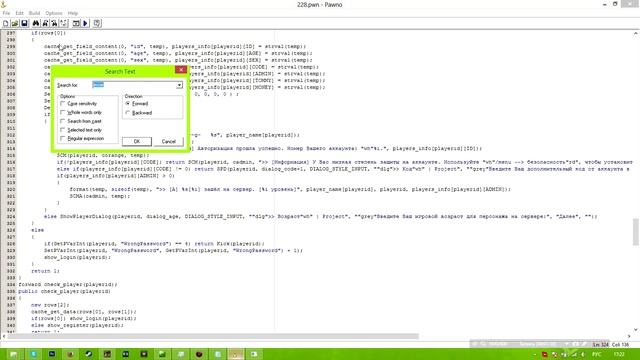This screenshot has height=360, width=640.
Task: Click the scroll down arrow of editor
Action: [x=636, y=329]
